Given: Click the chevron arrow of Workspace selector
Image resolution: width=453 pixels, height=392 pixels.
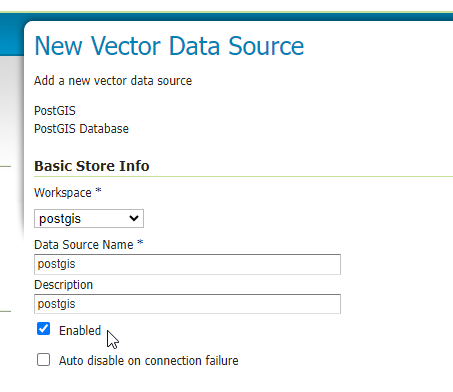Looking at the screenshot, I should tap(134, 219).
